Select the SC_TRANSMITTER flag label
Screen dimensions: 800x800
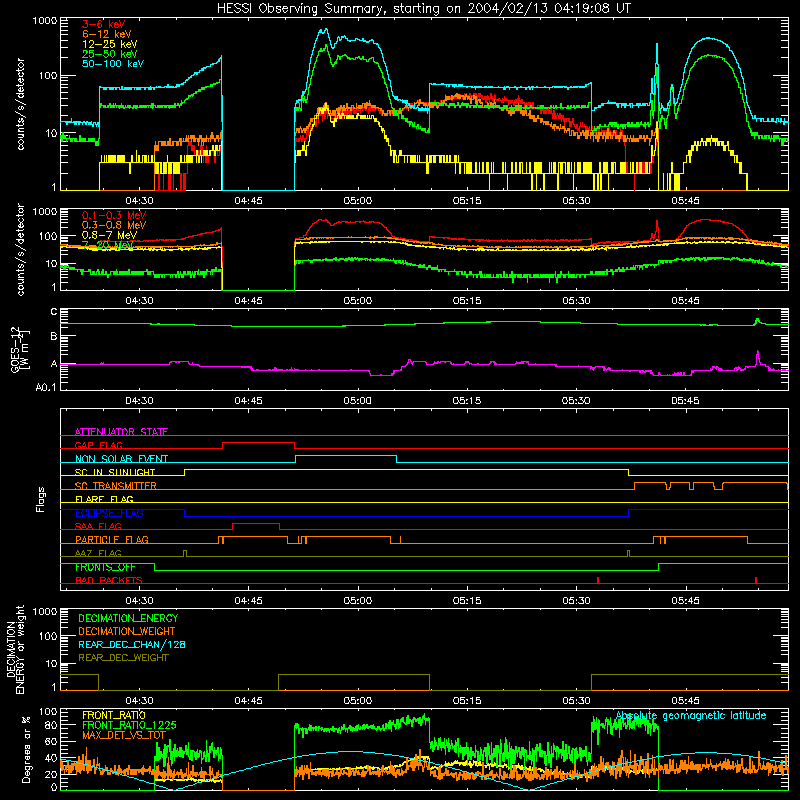116,486
